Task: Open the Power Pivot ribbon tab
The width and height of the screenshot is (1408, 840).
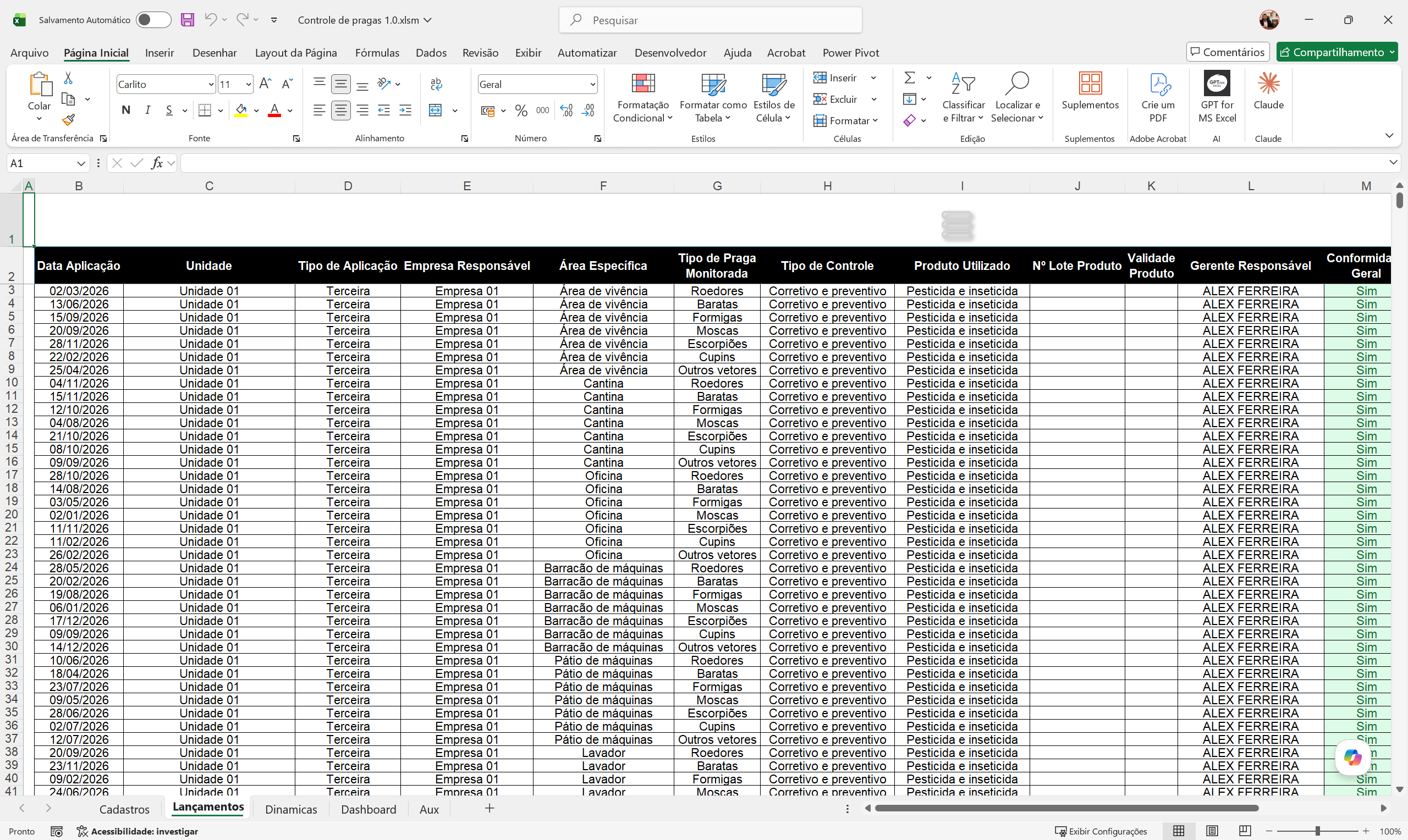Action: click(850, 53)
